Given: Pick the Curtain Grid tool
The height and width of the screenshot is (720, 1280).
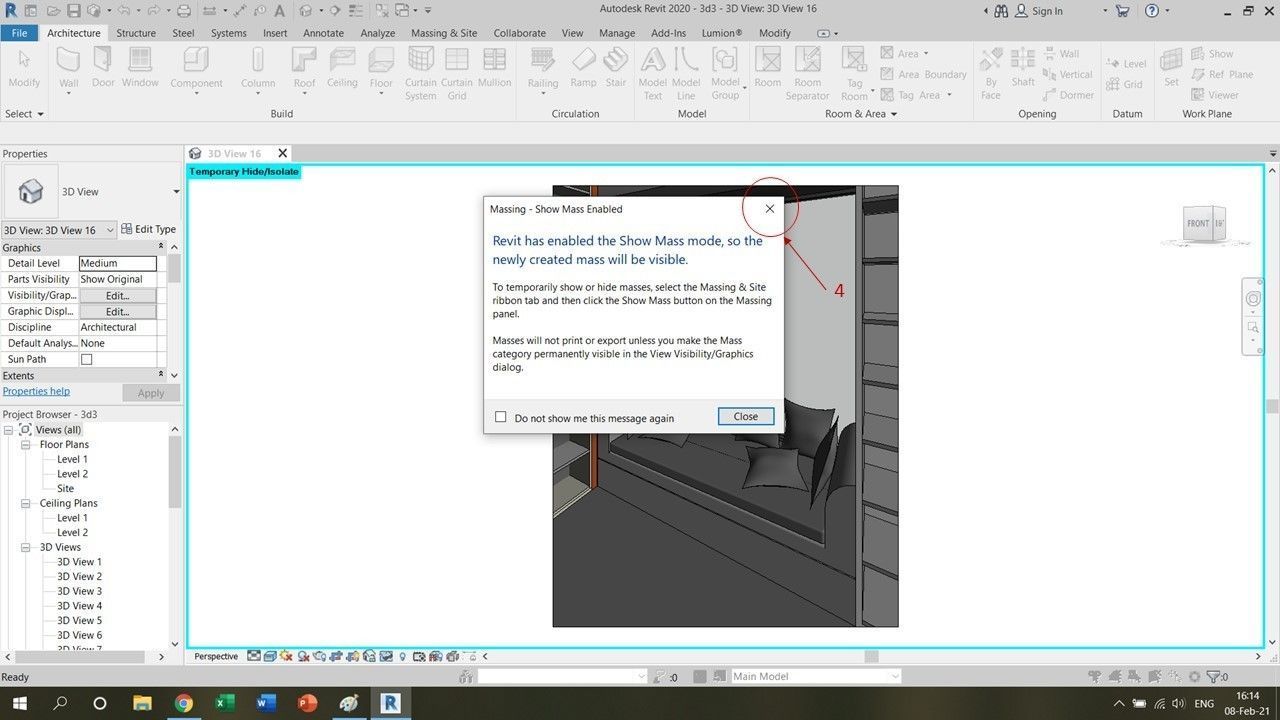Looking at the screenshot, I should (x=457, y=73).
